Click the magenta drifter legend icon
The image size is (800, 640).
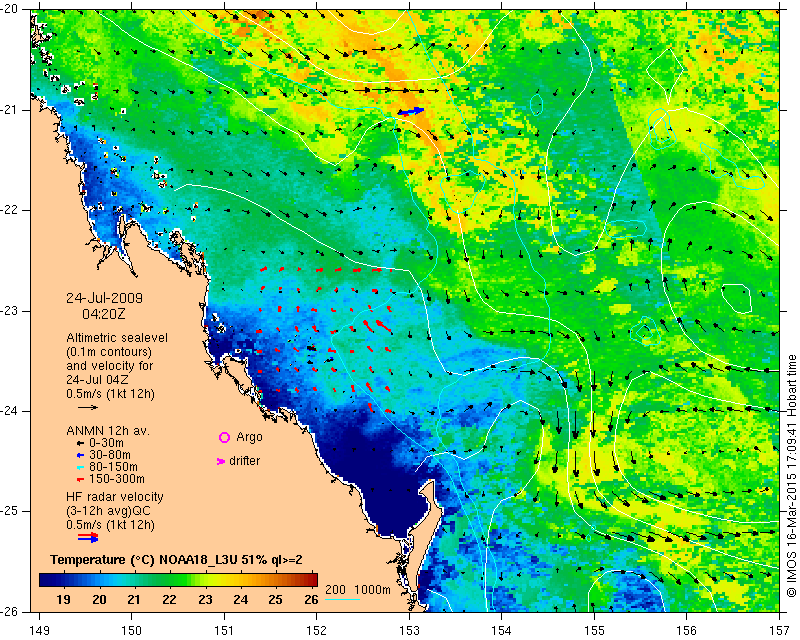pyautogui.click(x=221, y=461)
